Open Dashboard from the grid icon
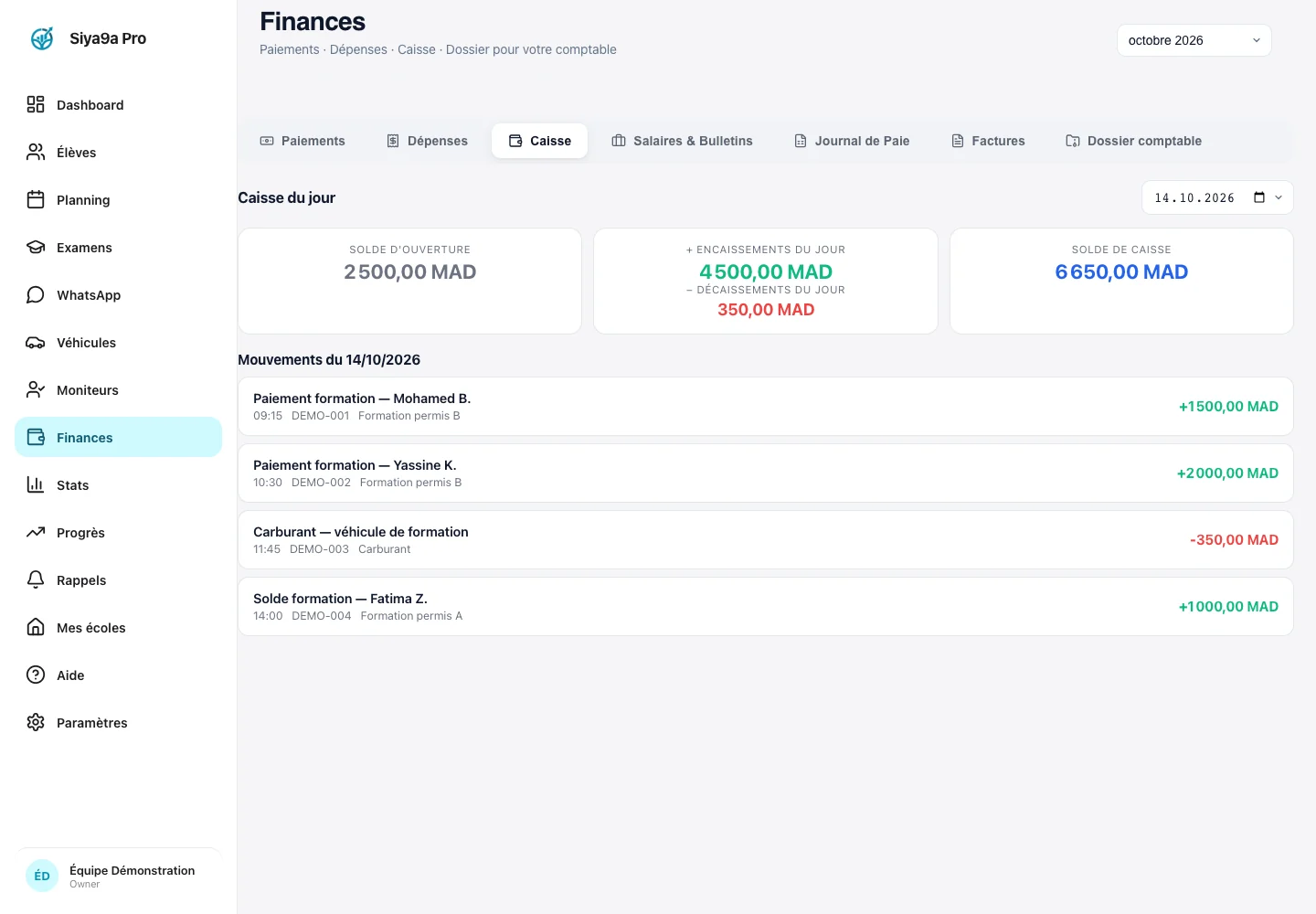1316x914 pixels. click(x=36, y=104)
